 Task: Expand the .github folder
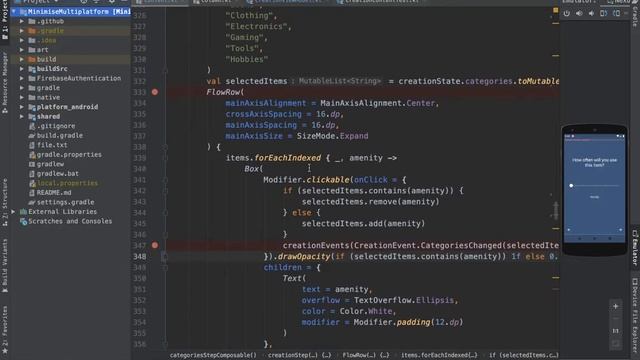22,21
